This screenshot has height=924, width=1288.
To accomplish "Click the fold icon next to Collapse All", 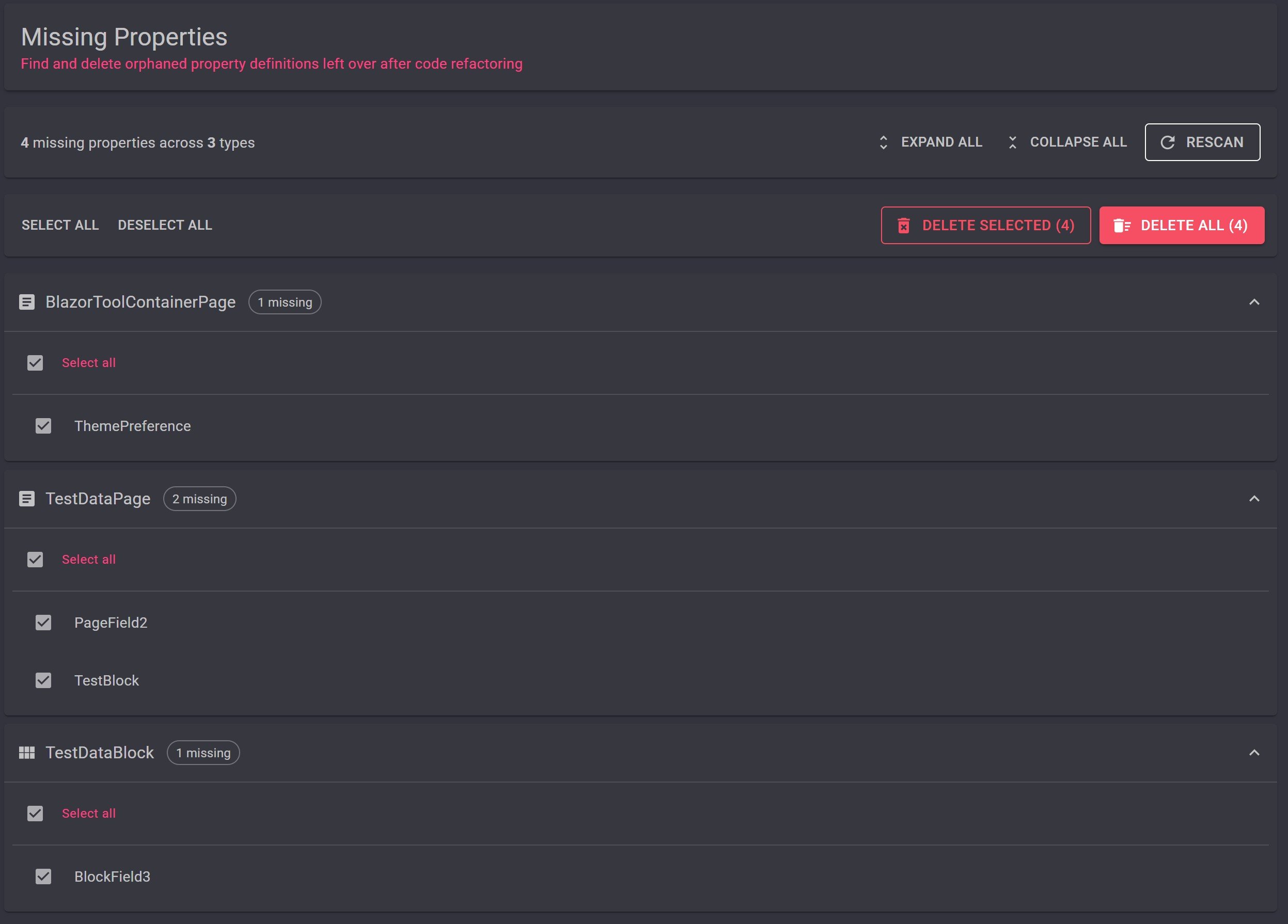I will point(1013,142).
